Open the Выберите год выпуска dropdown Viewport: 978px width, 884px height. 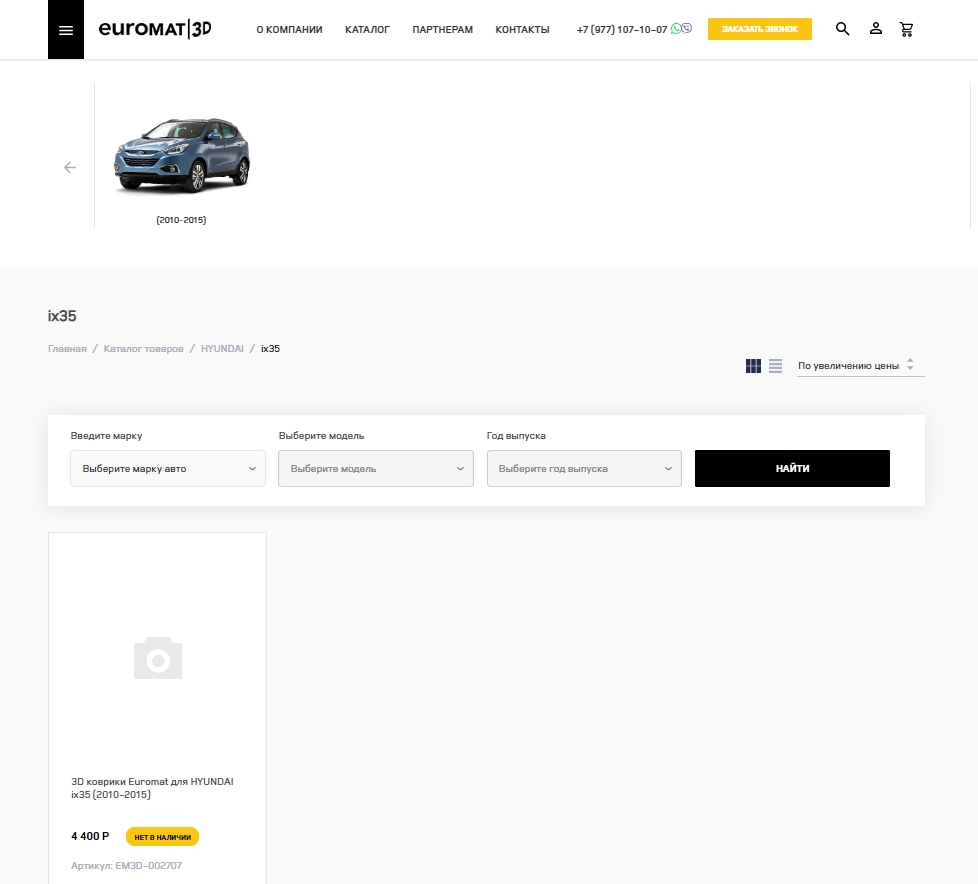[x=584, y=469]
